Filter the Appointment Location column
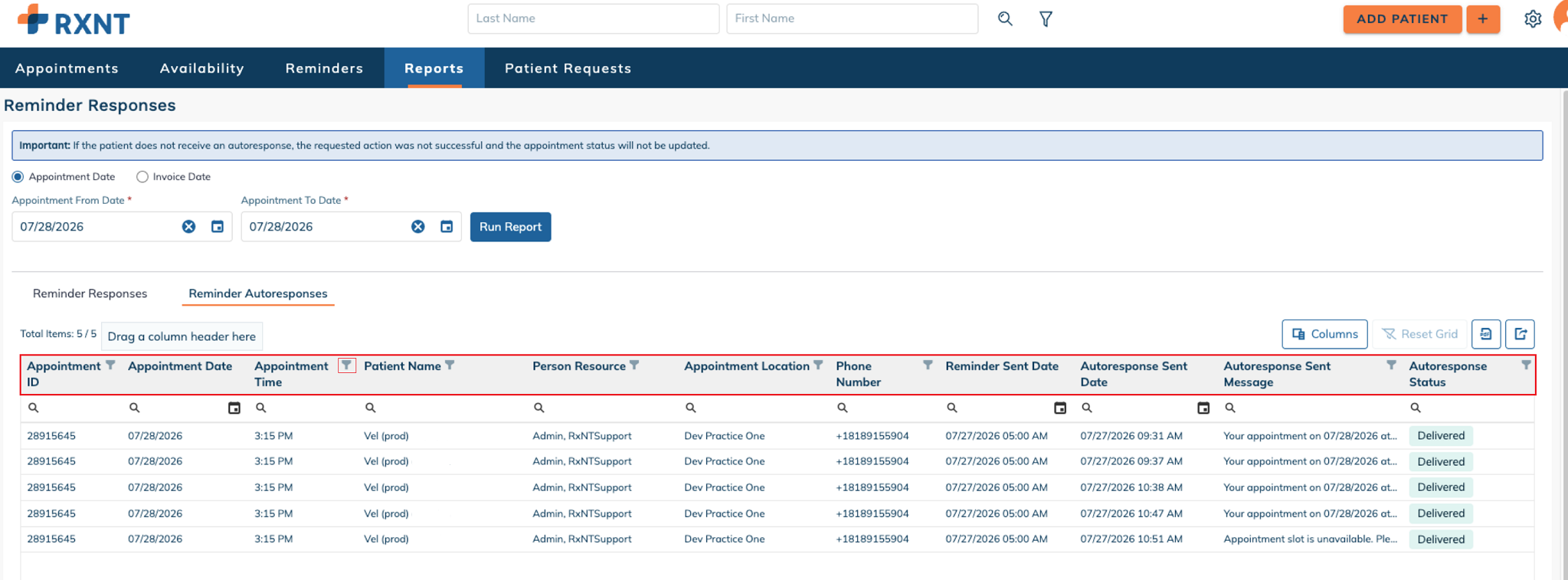The width and height of the screenshot is (1568, 580). (x=818, y=365)
